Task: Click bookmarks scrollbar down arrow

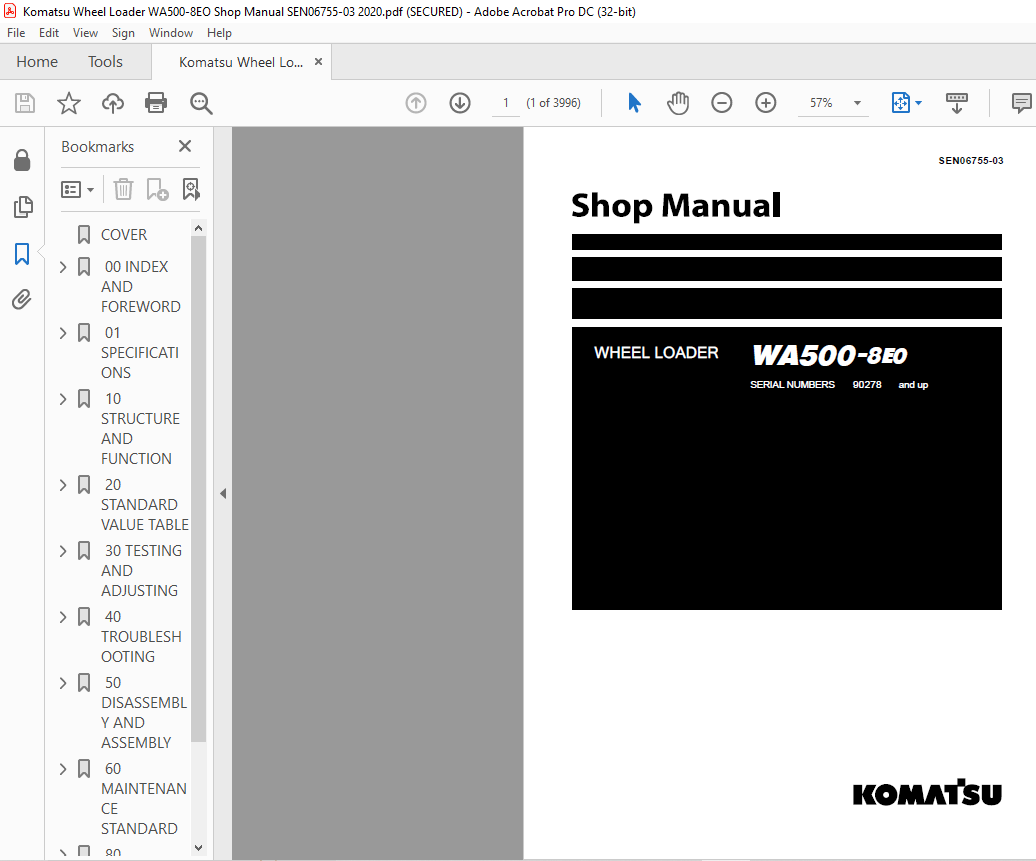Action: pyautogui.click(x=198, y=848)
